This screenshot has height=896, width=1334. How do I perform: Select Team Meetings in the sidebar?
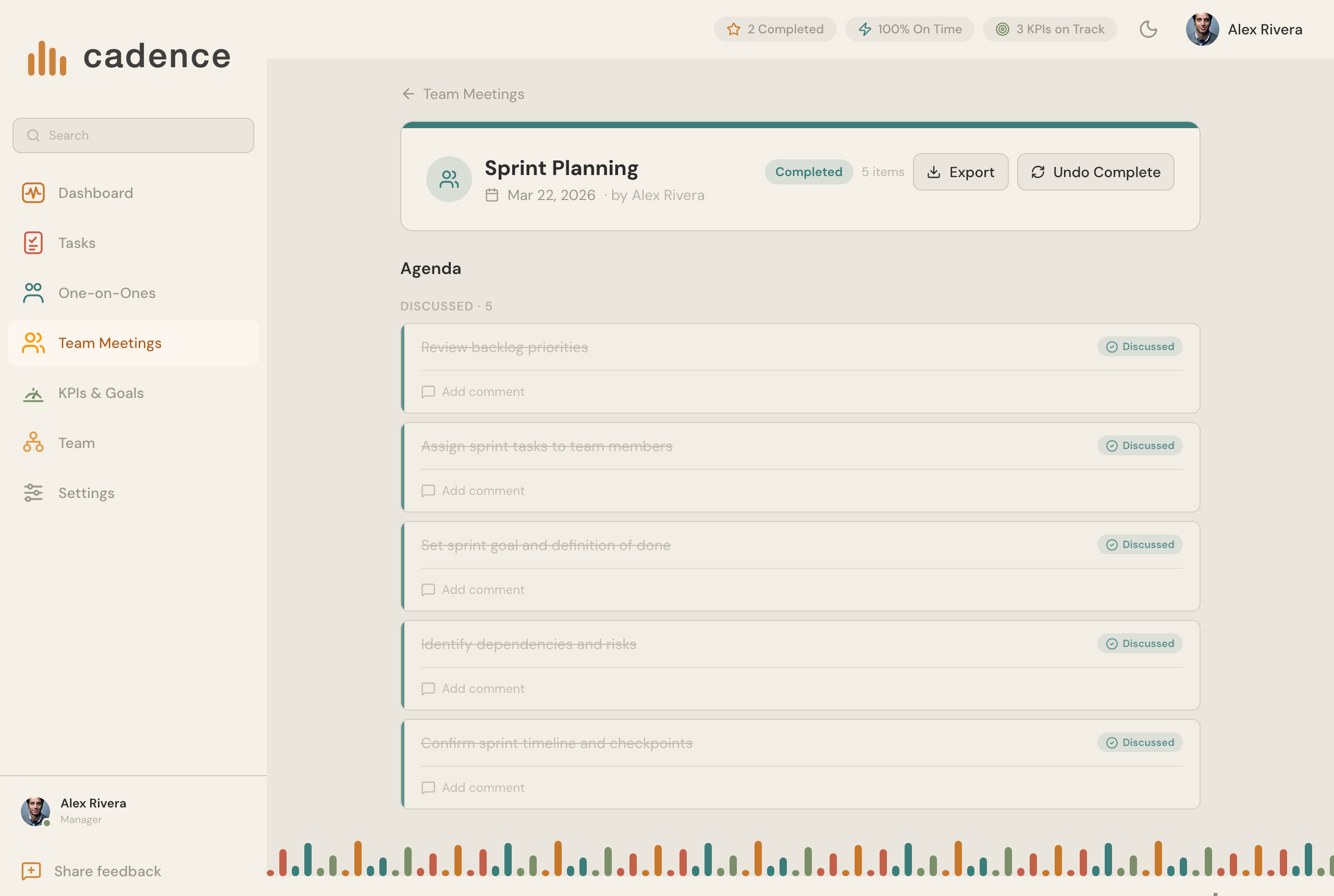(110, 343)
